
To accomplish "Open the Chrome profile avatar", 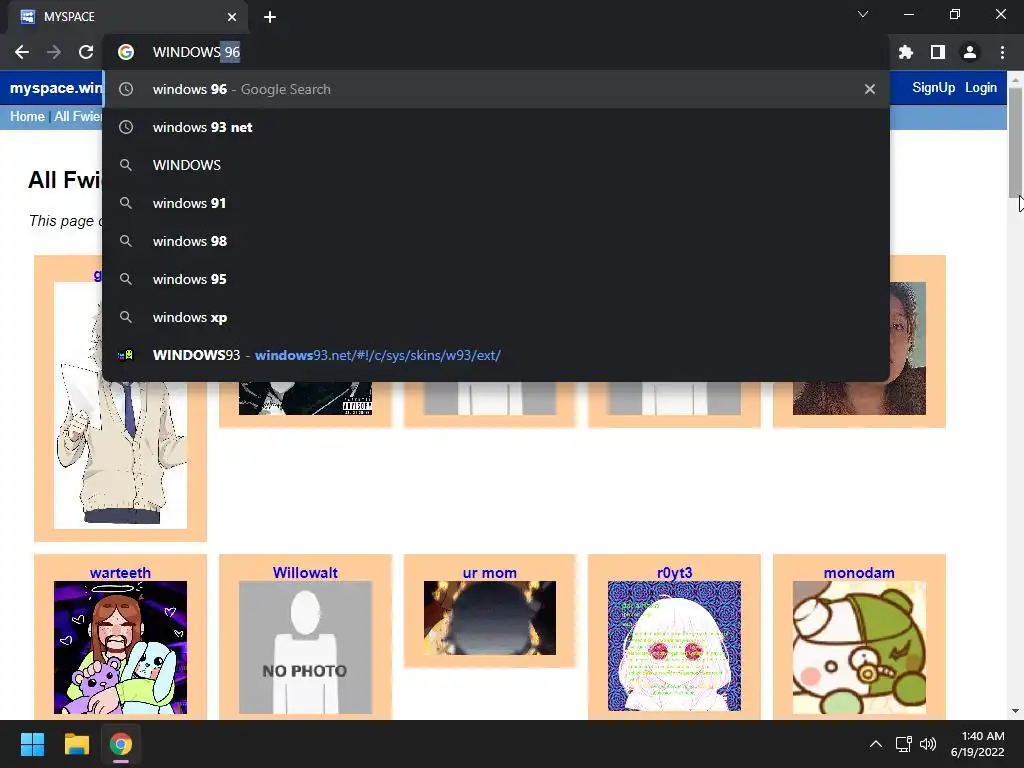I will click(x=970, y=52).
